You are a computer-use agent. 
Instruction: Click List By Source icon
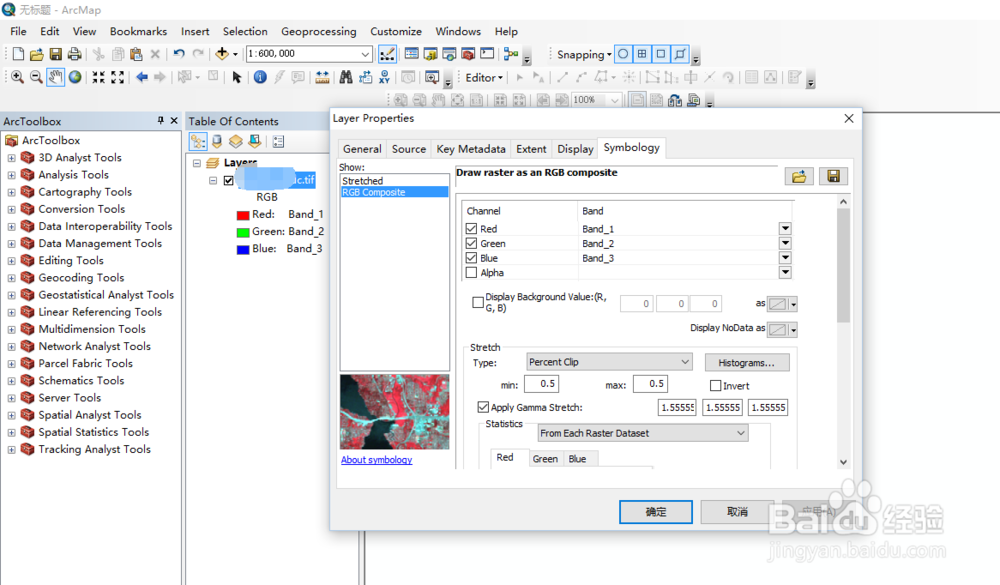tap(217, 142)
